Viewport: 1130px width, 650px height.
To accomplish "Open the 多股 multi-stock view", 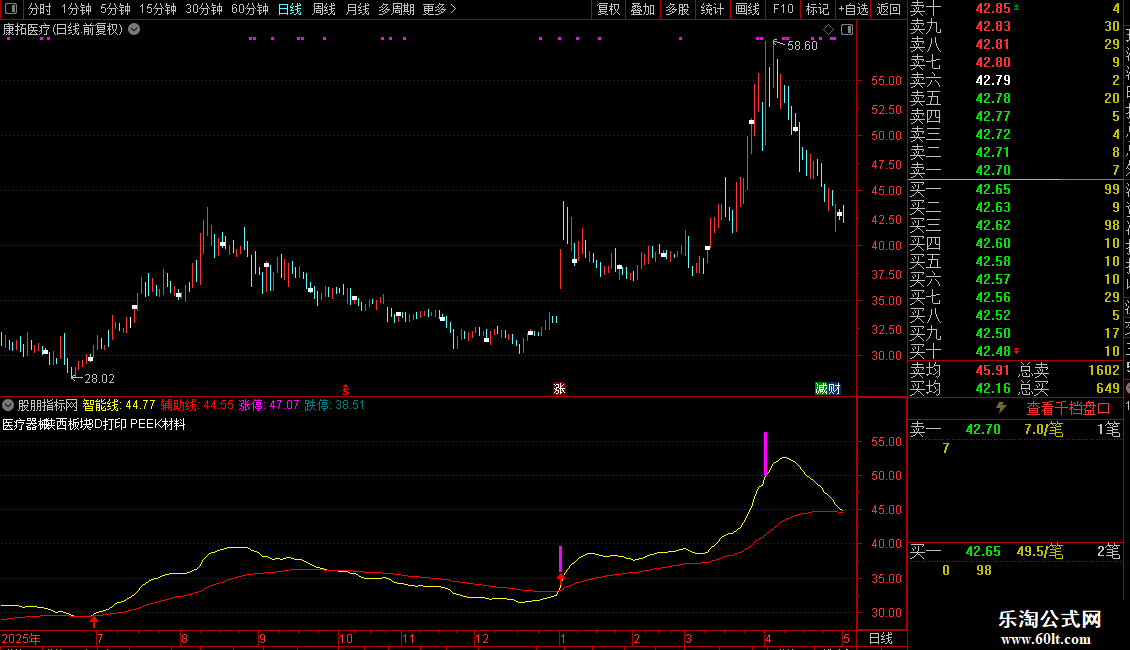I will coord(677,9).
